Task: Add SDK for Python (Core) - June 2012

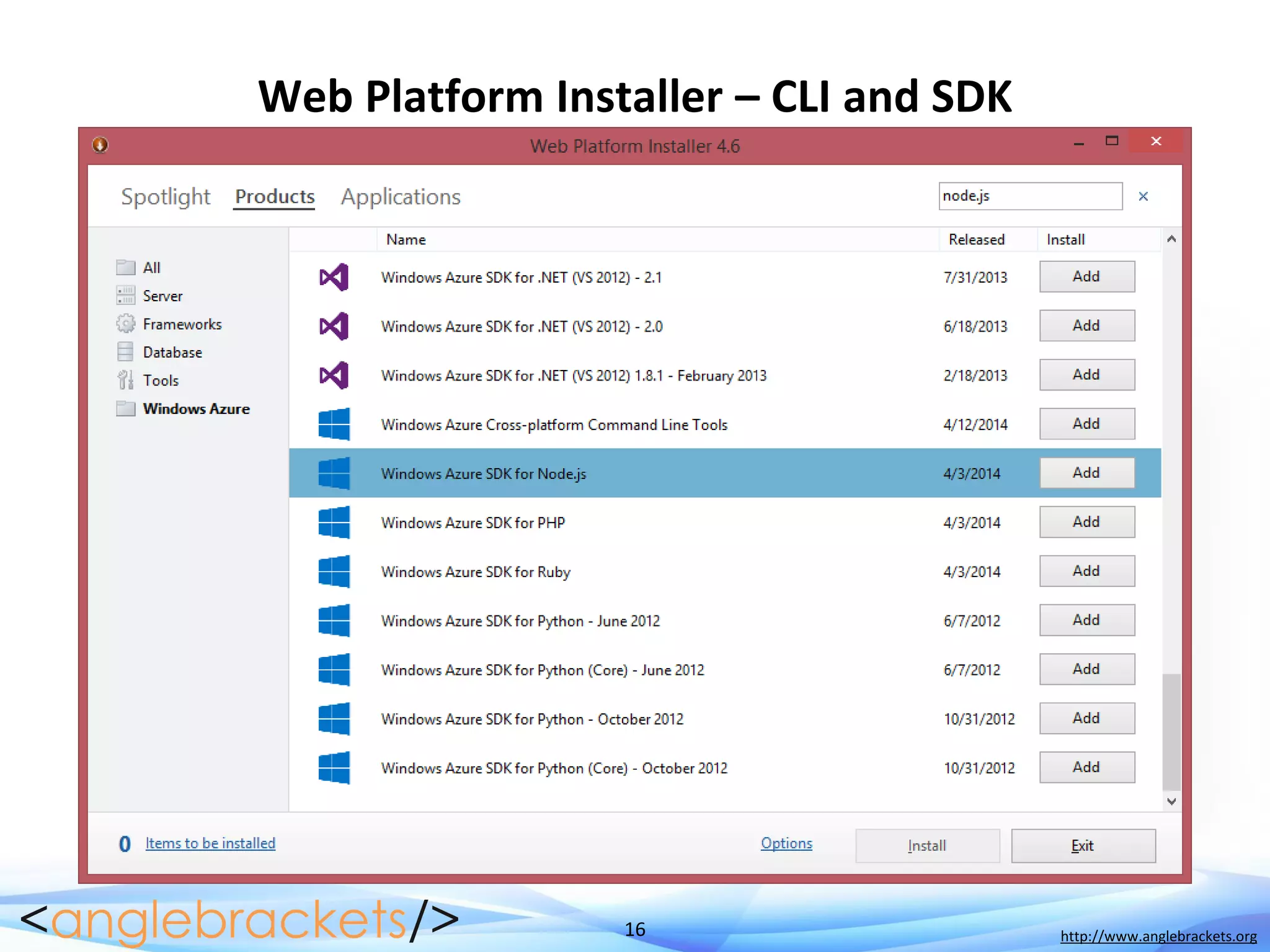Action: coord(1087,669)
